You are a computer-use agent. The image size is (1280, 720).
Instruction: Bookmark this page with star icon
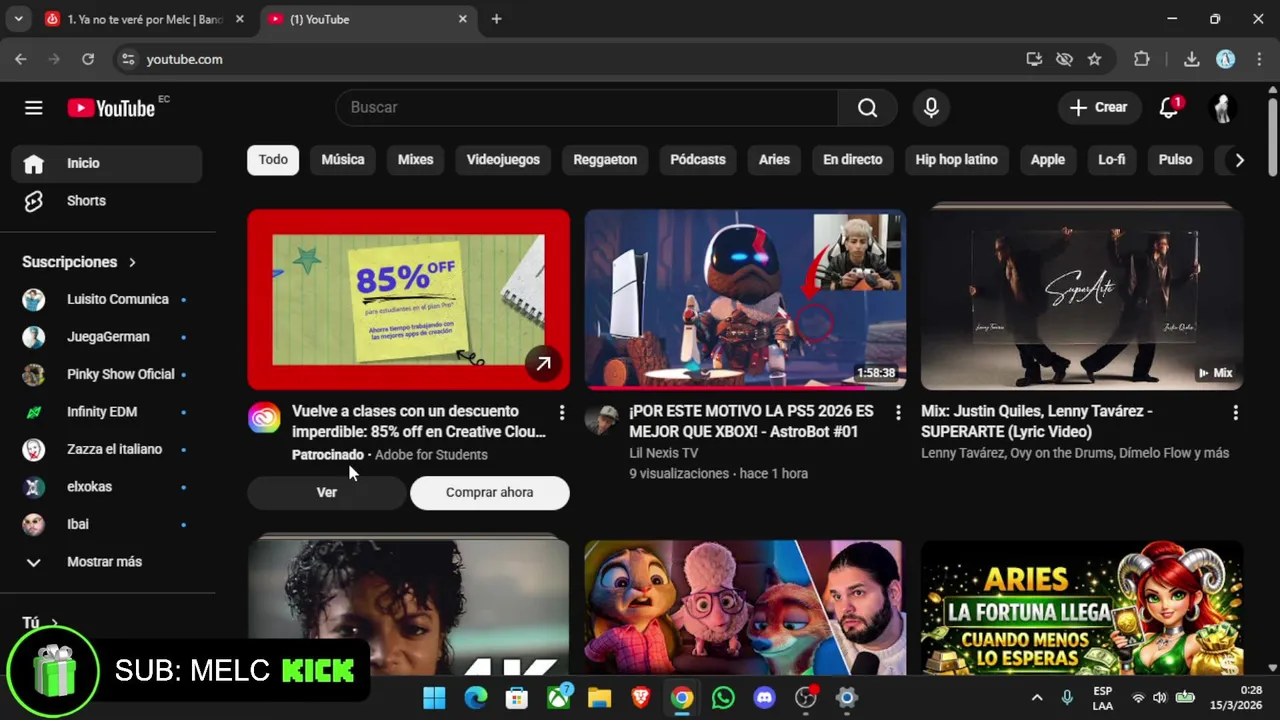coord(1094,59)
